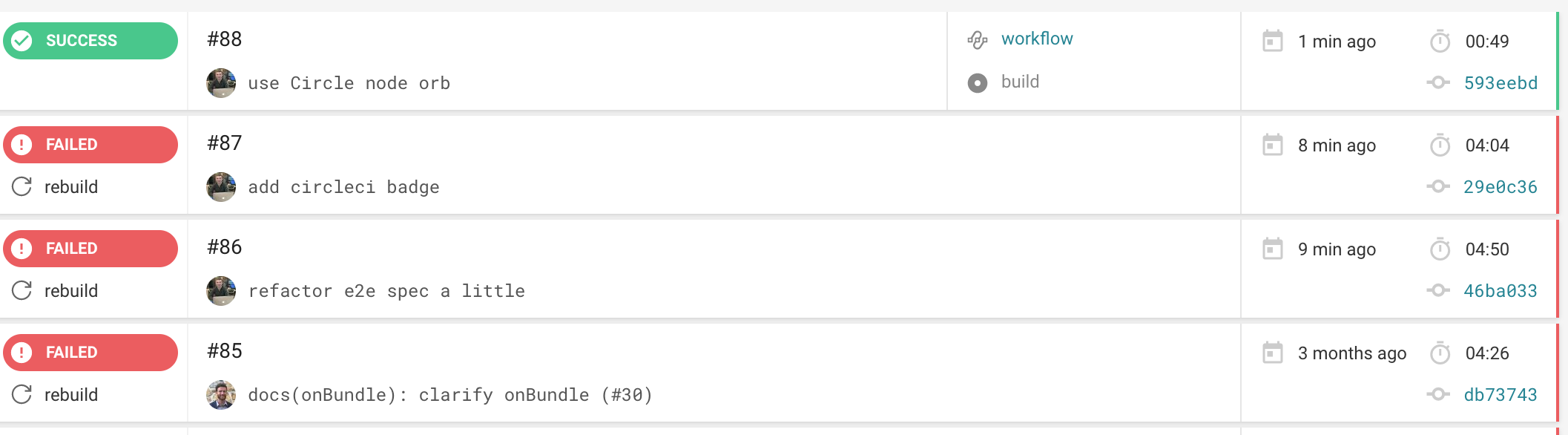This screenshot has width=1568, height=435.
Task: Click the rebuild circular arrow for build #85
Action: [x=22, y=394]
